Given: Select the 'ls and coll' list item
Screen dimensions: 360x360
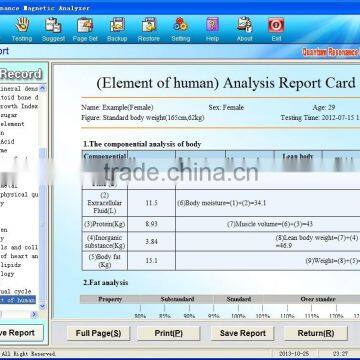Looking at the screenshot, I should 19,247.
